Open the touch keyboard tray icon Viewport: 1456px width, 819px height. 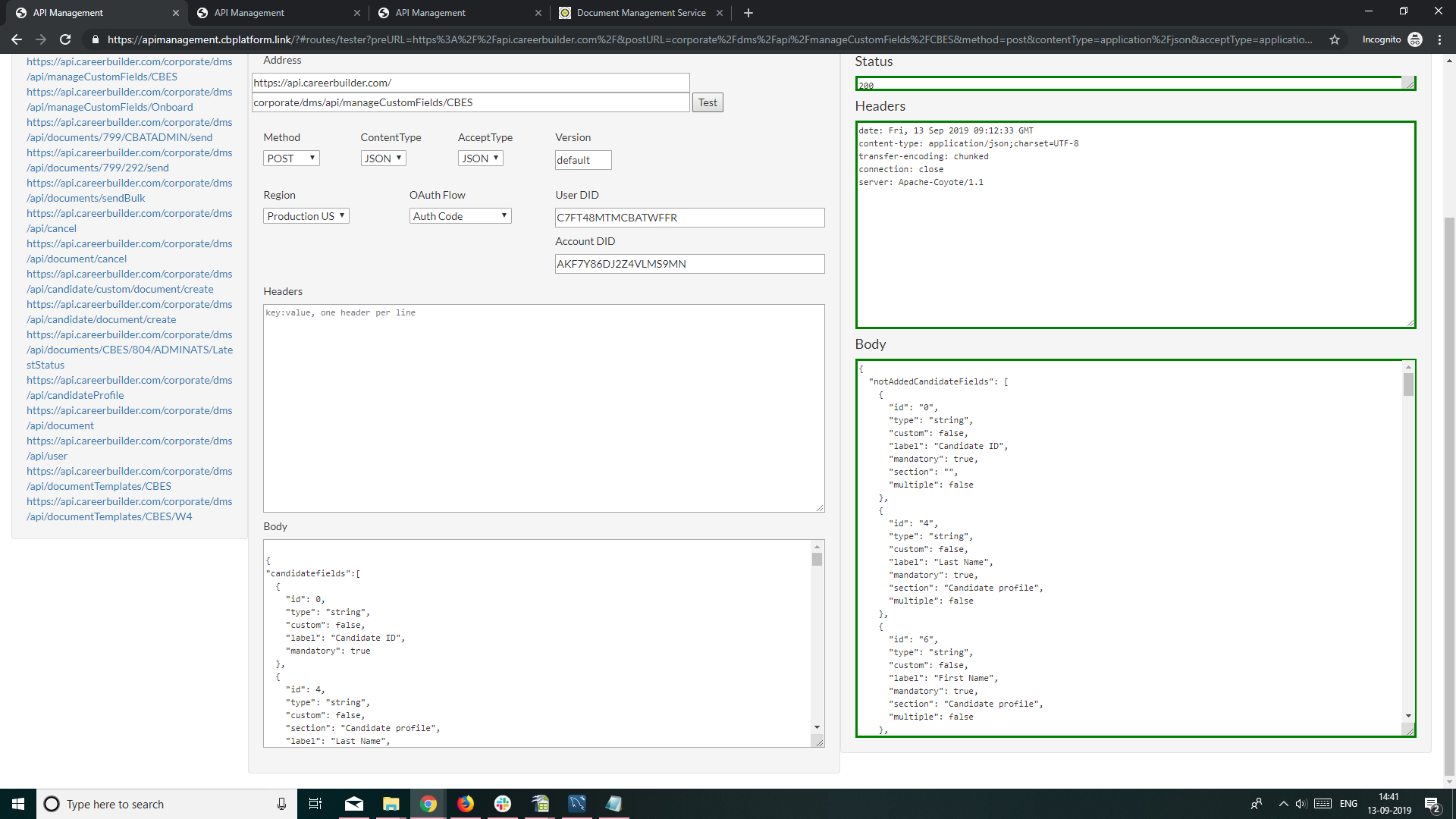tap(1323, 804)
